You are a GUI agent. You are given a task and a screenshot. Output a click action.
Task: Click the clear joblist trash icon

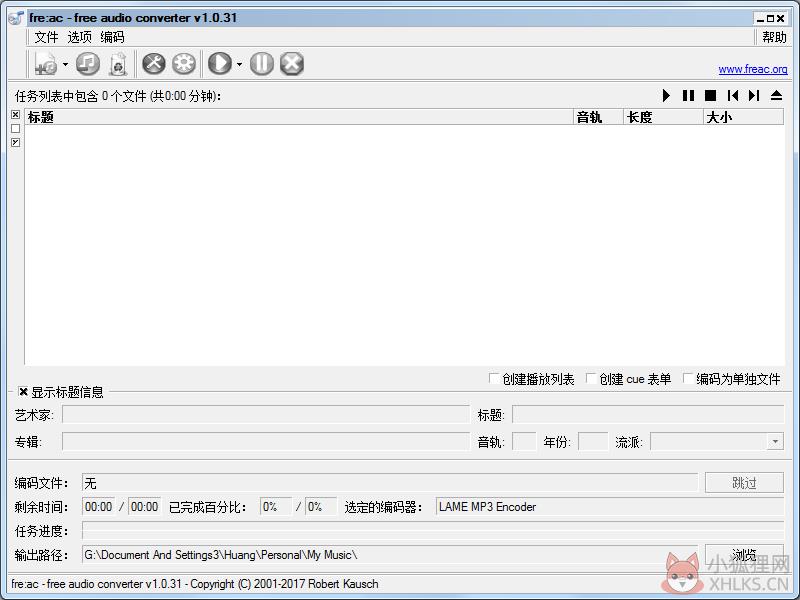(x=118, y=64)
